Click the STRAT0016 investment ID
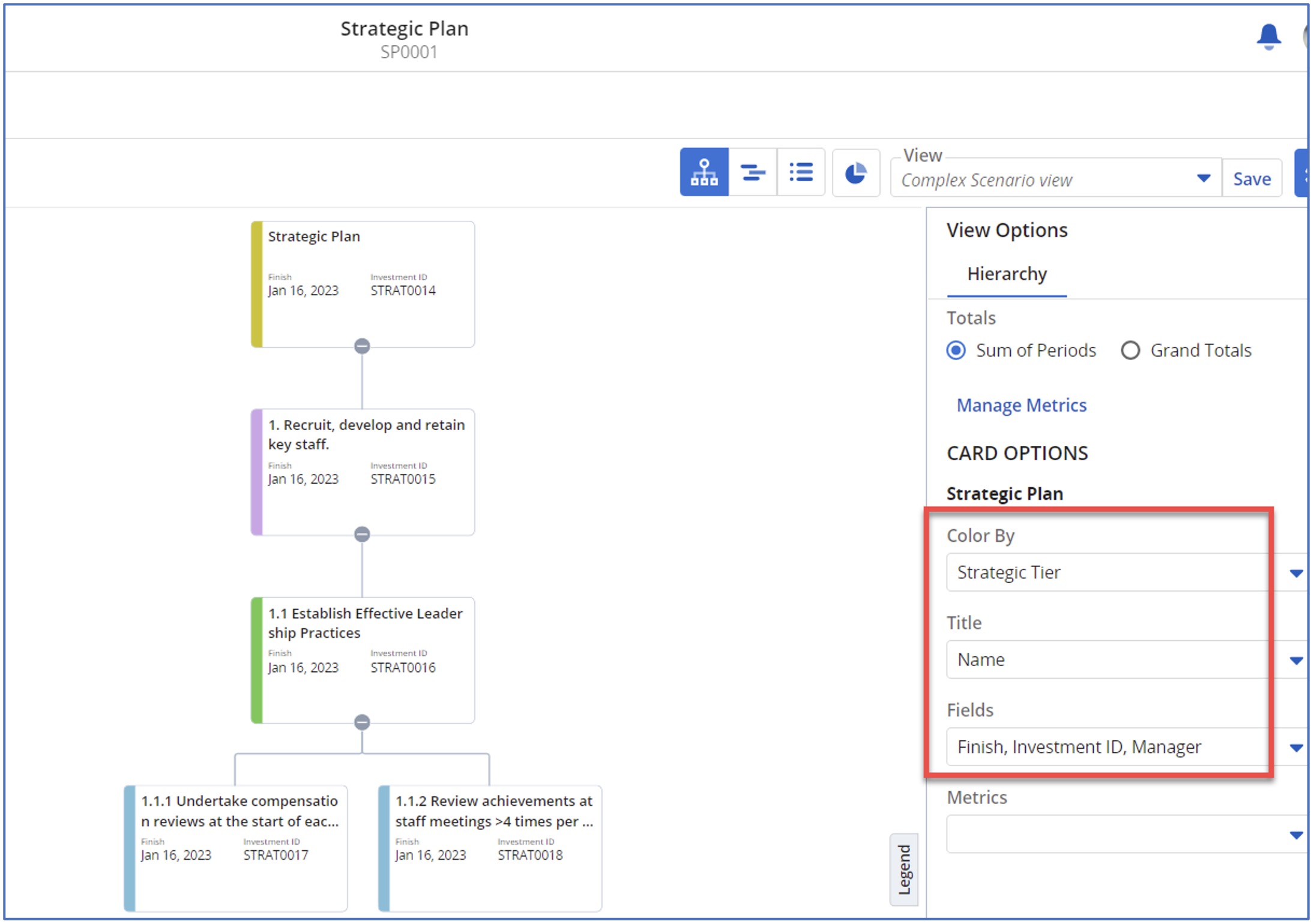1311x924 pixels. coord(403,667)
